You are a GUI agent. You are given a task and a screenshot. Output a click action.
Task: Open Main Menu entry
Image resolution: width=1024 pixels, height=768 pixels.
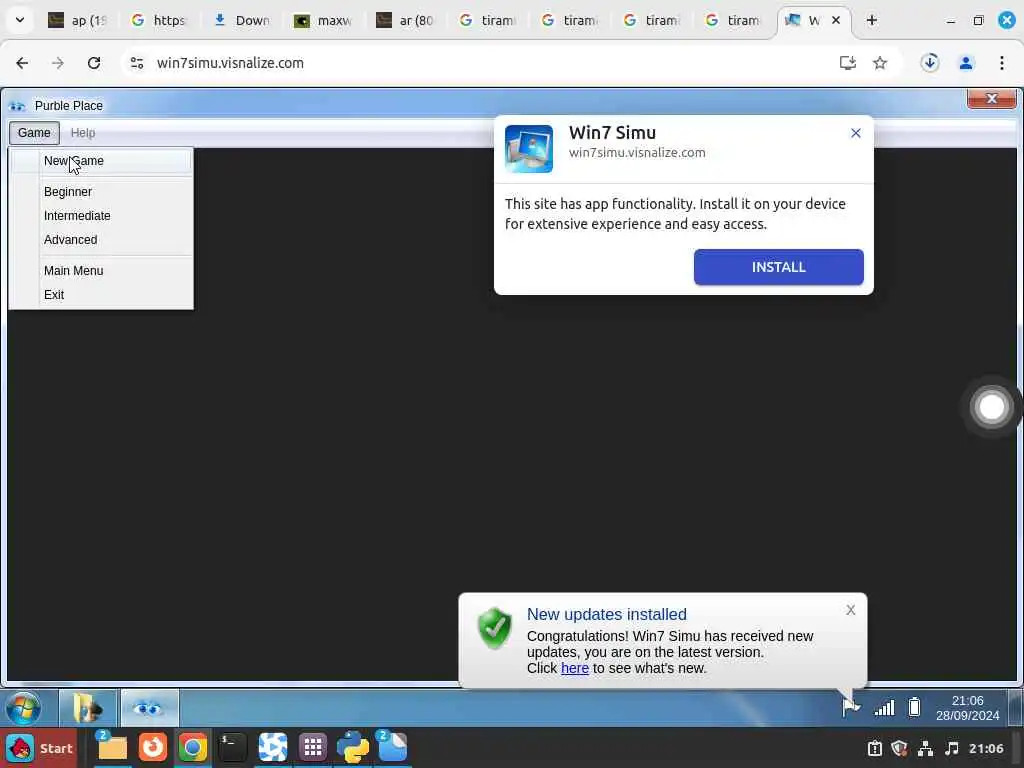click(x=101, y=270)
